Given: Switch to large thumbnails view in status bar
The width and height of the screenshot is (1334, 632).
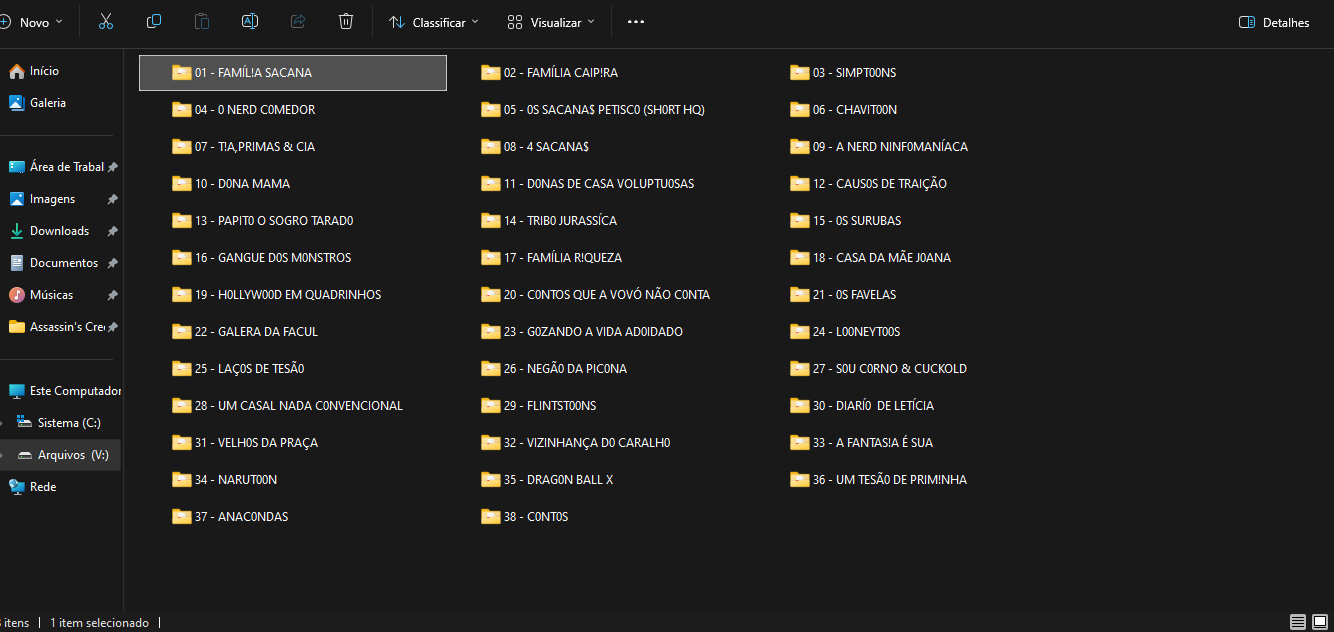Looking at the screenshot, I should pos(1319,622).
